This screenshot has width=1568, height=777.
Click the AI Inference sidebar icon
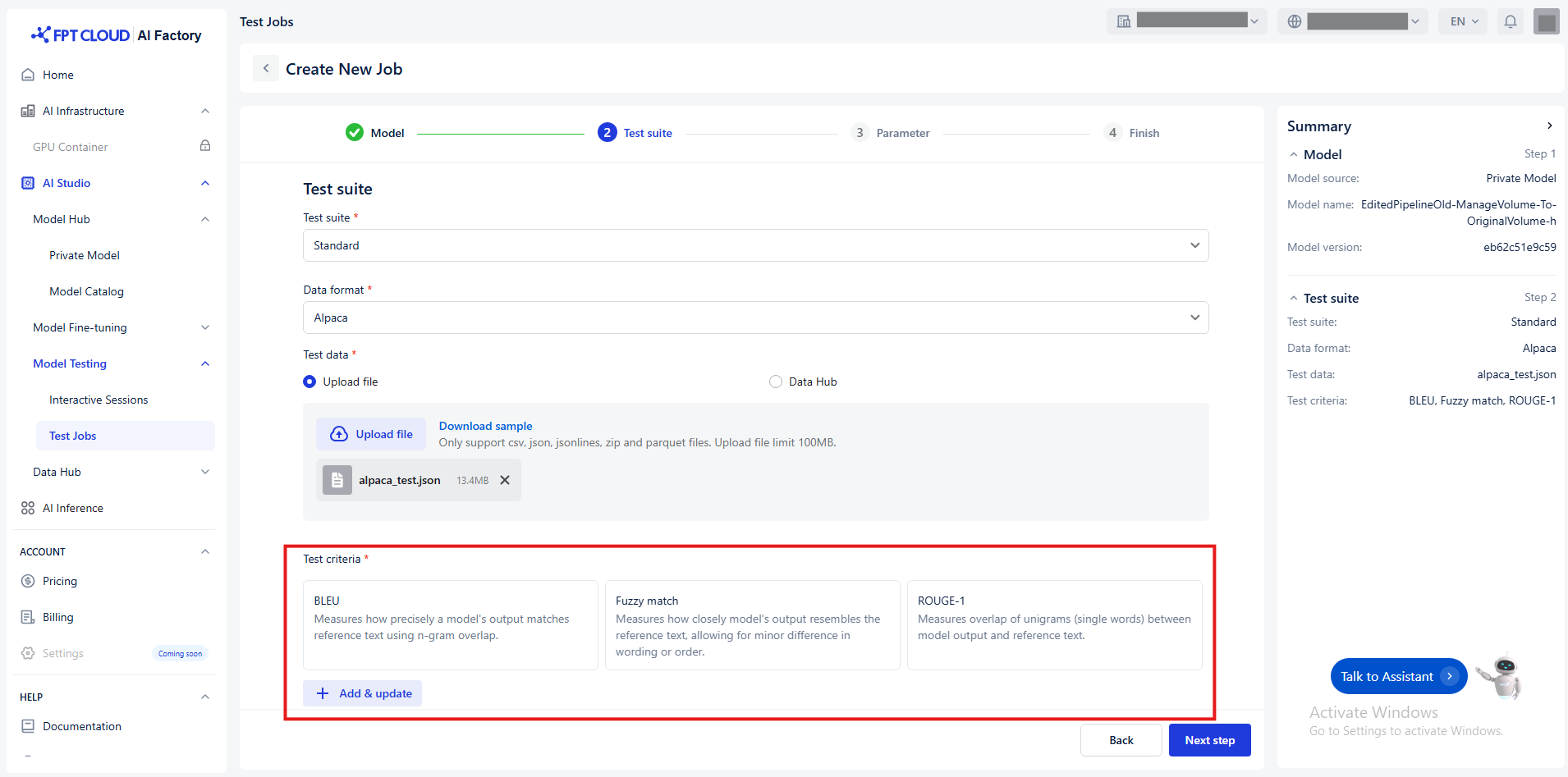[x=28, y=508]
